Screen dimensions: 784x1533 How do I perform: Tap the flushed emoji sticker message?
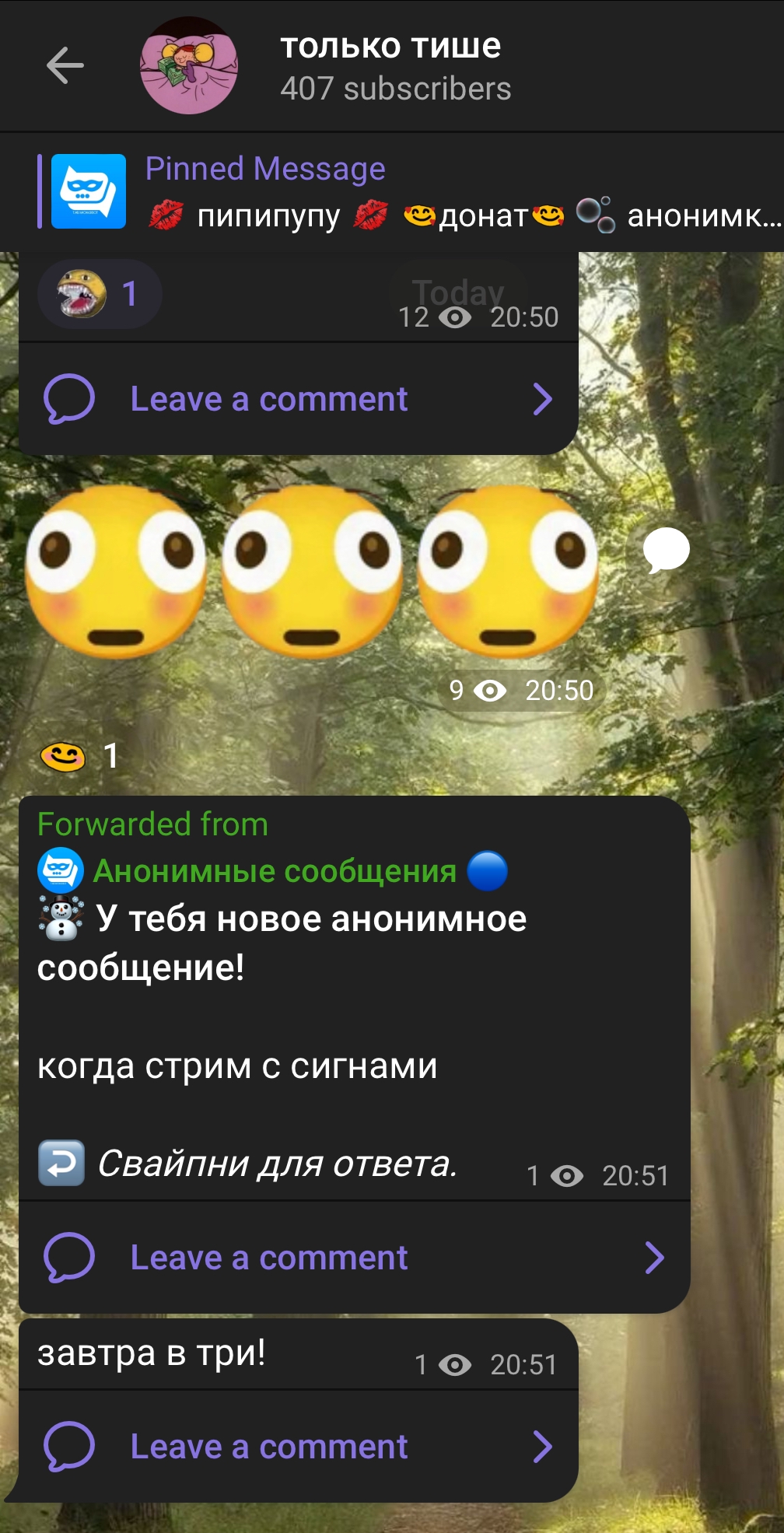coord(312,572)
